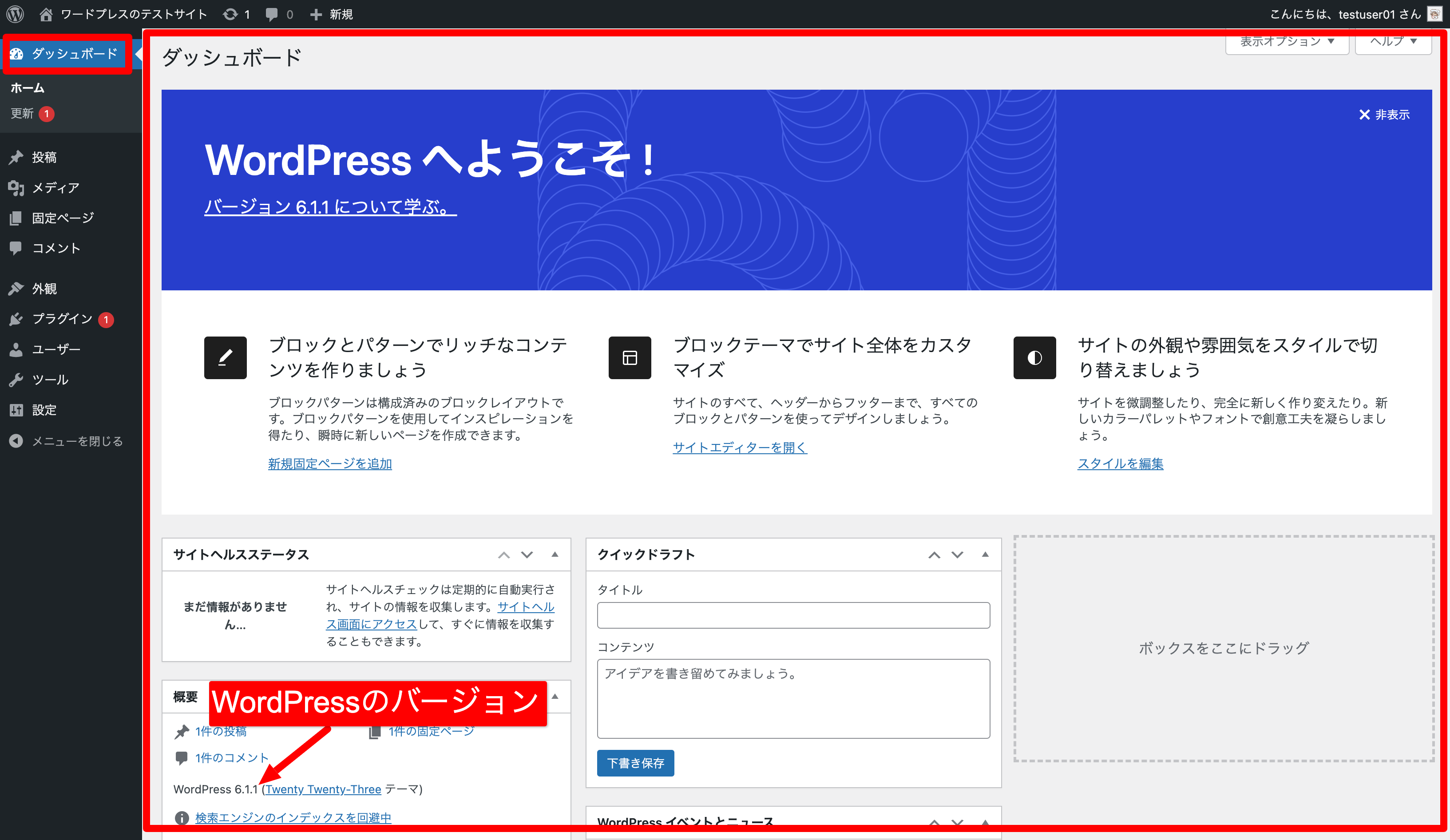Image resolution: width=1450 pixels, height=840 pixels.
Task: Open the プラグイン menu label
Action: tap(62, 319)
